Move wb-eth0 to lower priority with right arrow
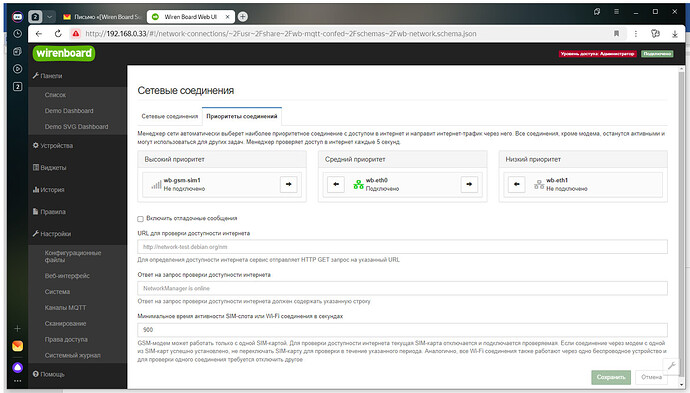This screenshot has height=393, width=690. [x=469, y=184]
